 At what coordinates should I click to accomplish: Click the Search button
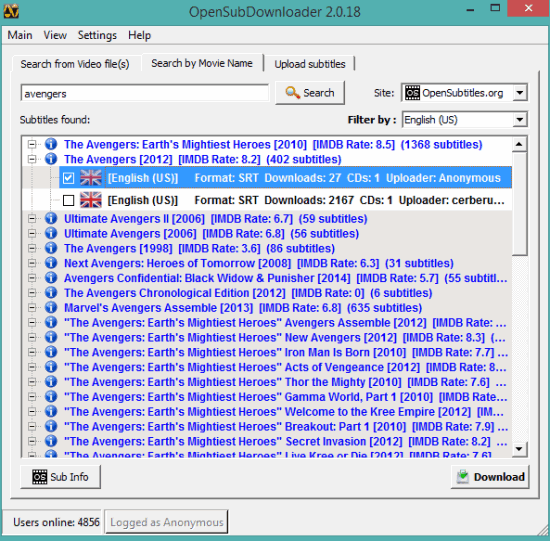[310, 93]
